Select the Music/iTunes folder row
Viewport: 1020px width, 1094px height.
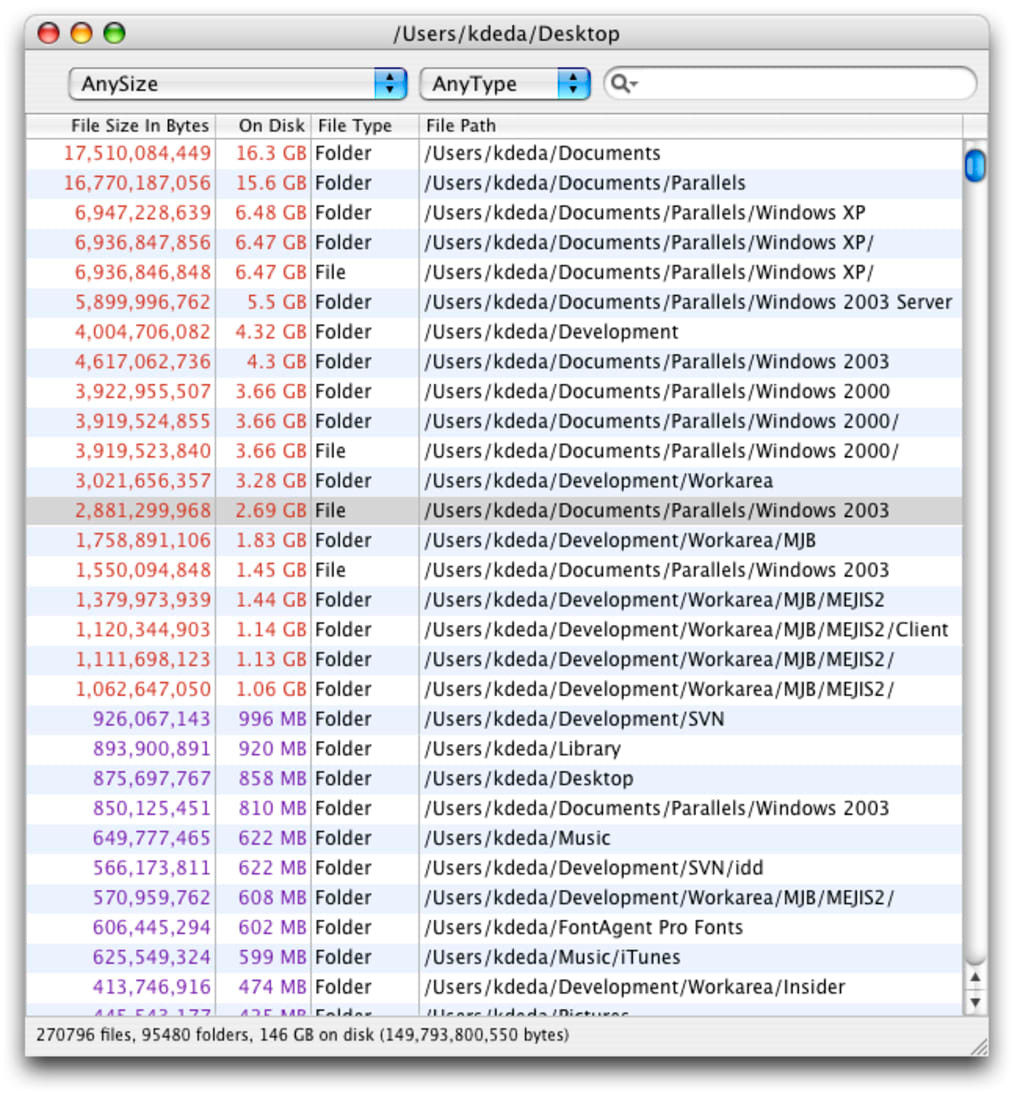[494, 957]
